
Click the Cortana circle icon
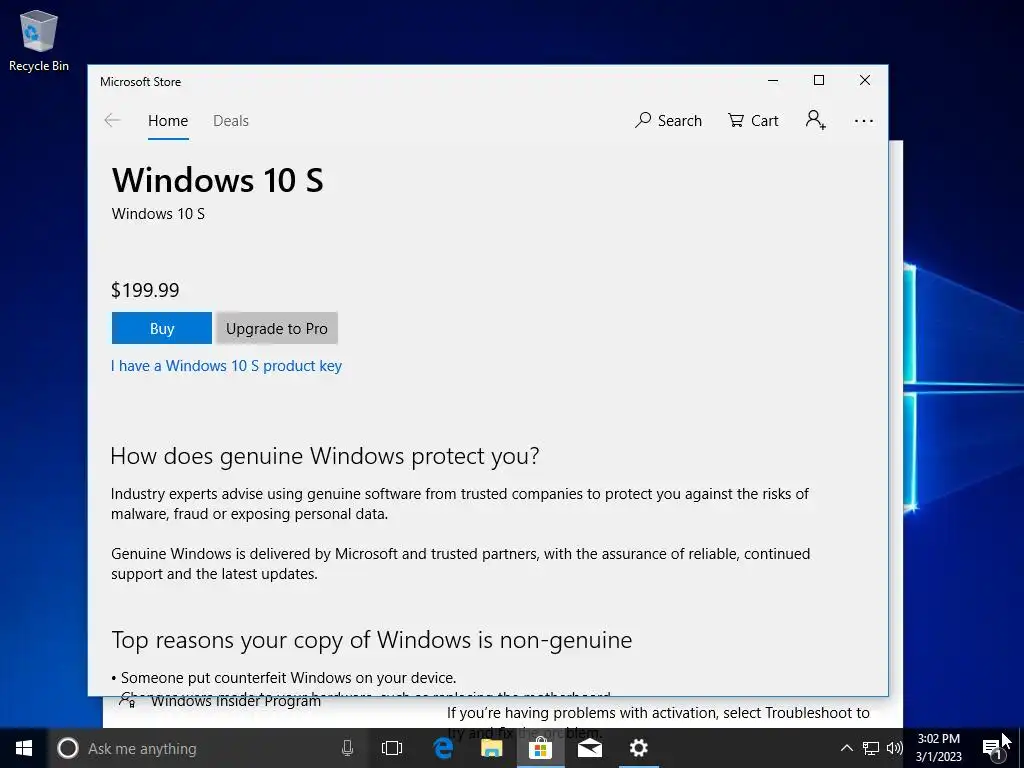pos(68,748)
